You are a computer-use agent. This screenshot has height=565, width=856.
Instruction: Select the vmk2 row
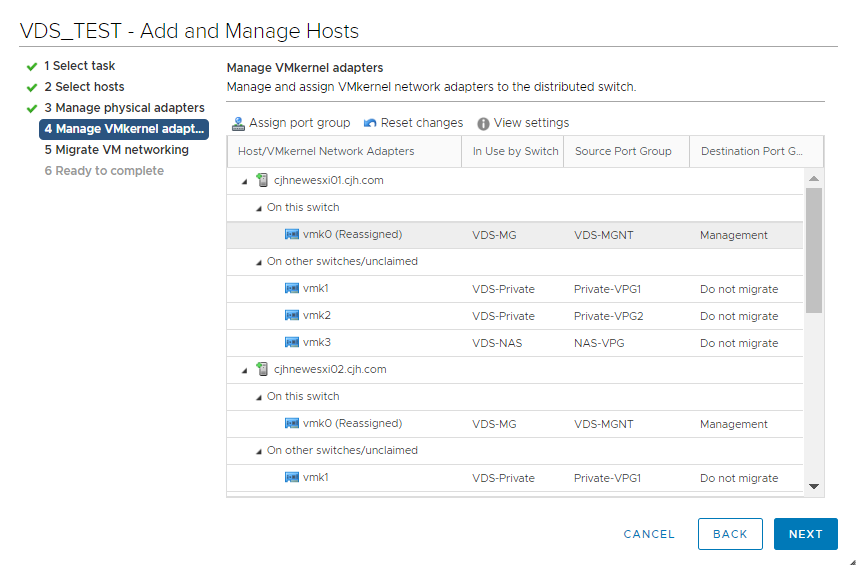coord(515,316)
